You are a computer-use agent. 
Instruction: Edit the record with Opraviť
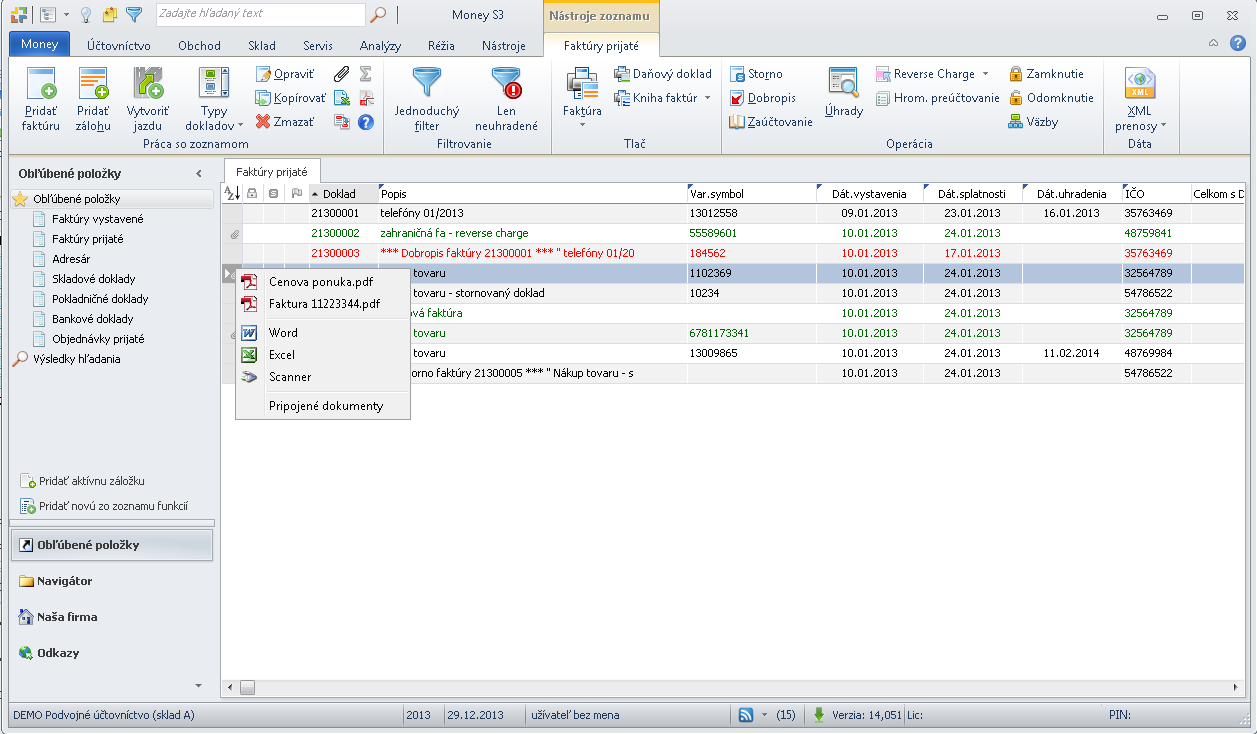point(285,74)
